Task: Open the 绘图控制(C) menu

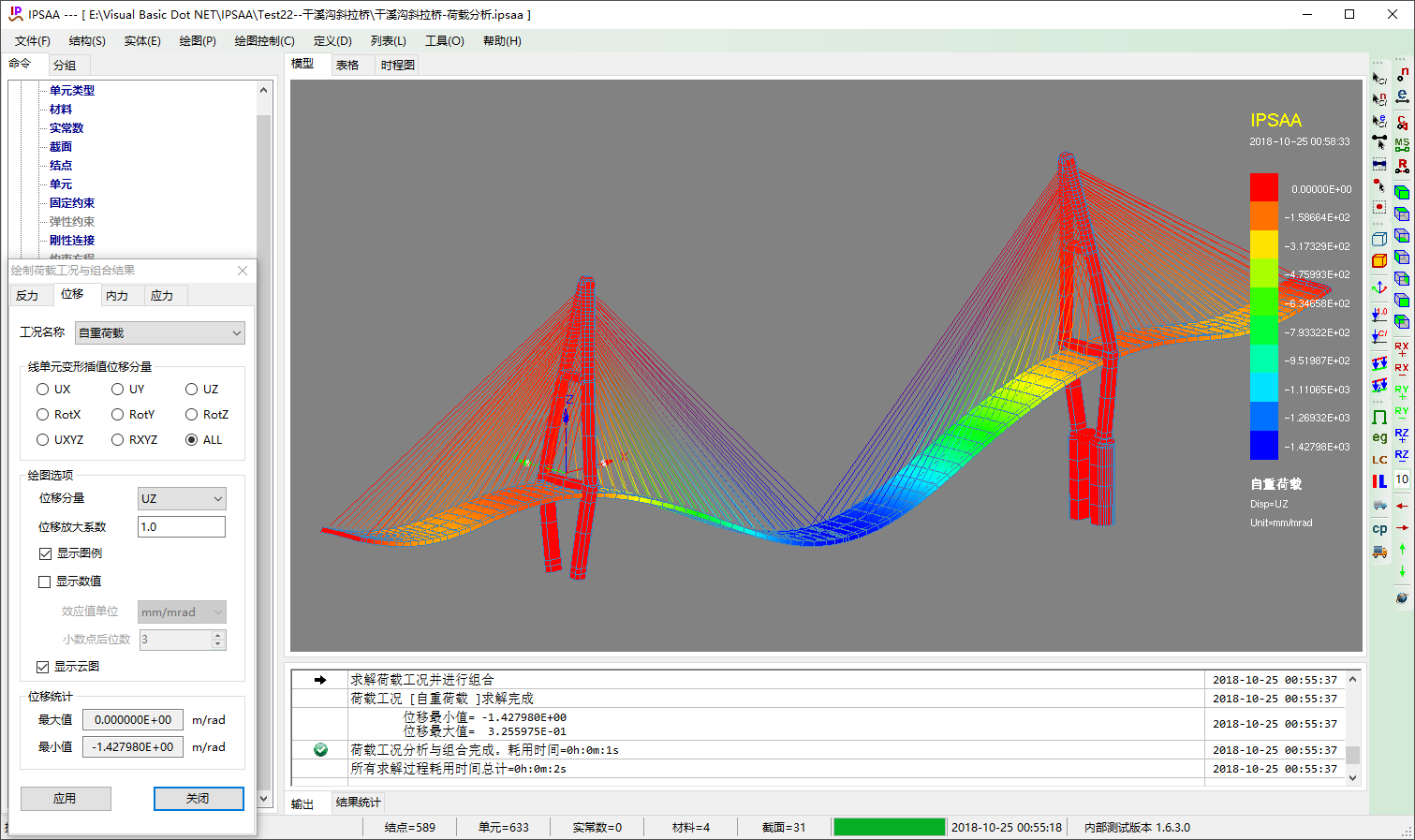Action: tap(264, 41)
